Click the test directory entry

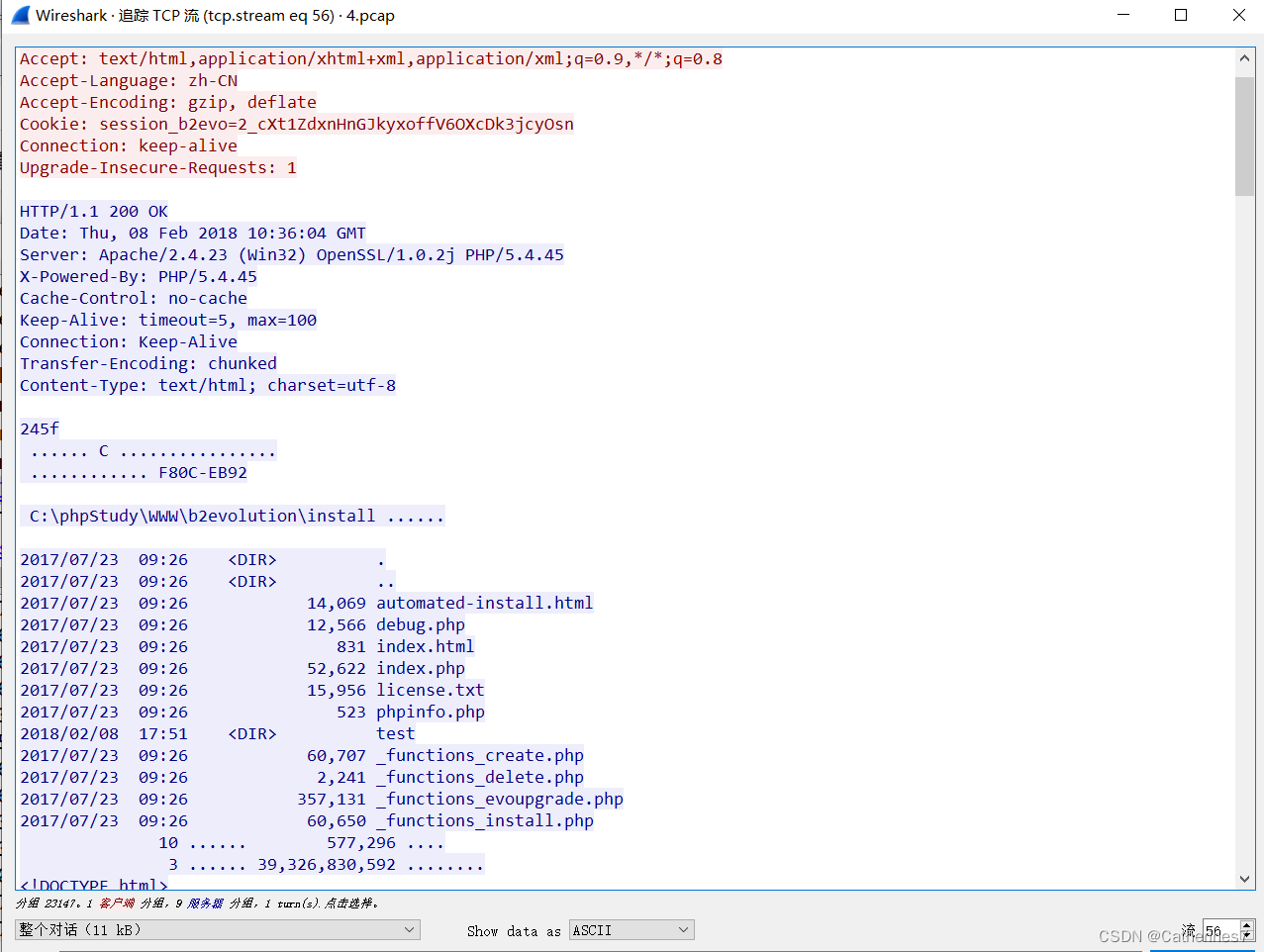[218, 733]
